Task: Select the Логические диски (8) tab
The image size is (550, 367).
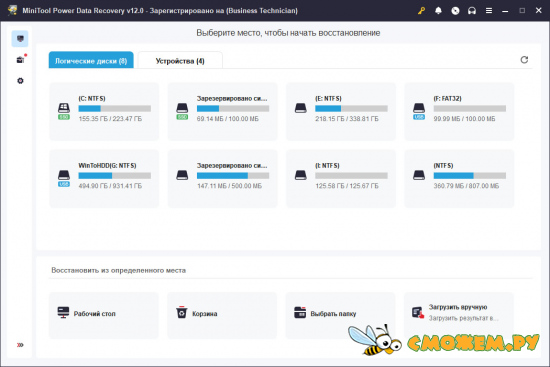Action: (x=91, y=60)
